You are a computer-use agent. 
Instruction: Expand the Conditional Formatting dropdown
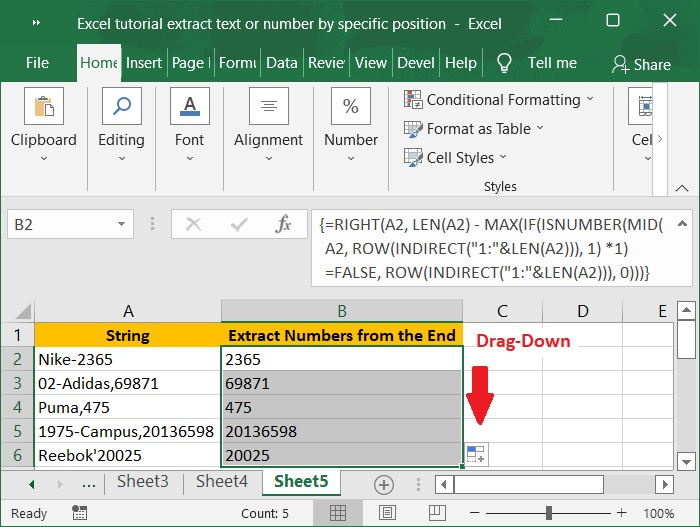click(589, 99)
